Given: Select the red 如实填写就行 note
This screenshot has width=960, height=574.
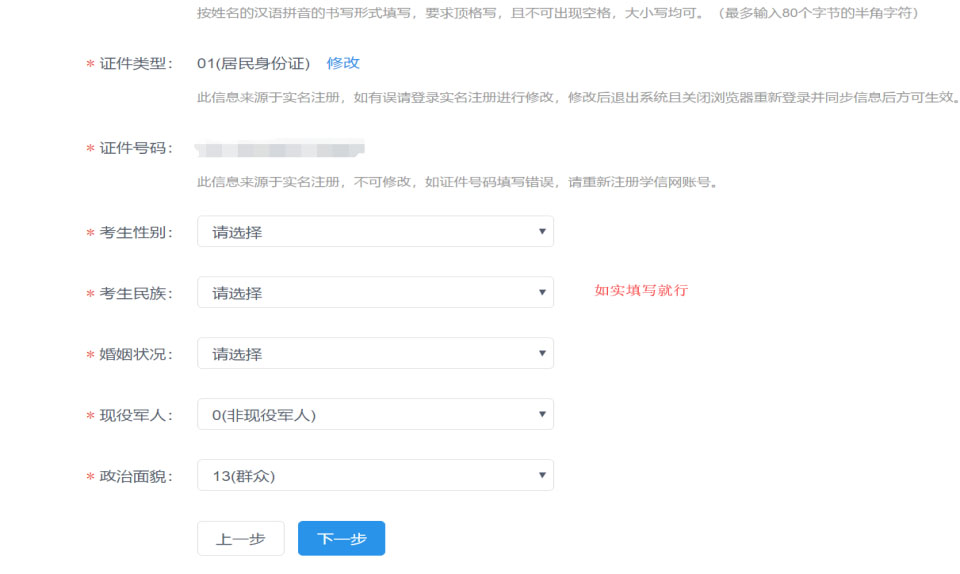Looking at the screenshot, I should click(x=641, y=291).
